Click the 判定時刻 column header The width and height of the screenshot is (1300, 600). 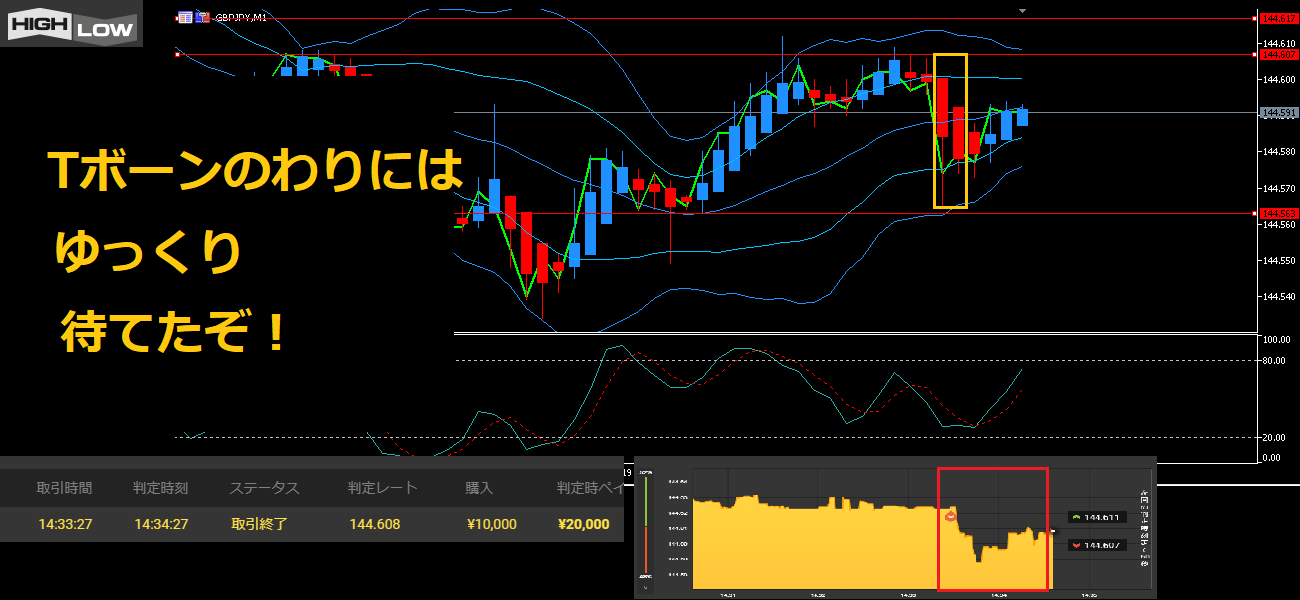click(x=160, y=488)
